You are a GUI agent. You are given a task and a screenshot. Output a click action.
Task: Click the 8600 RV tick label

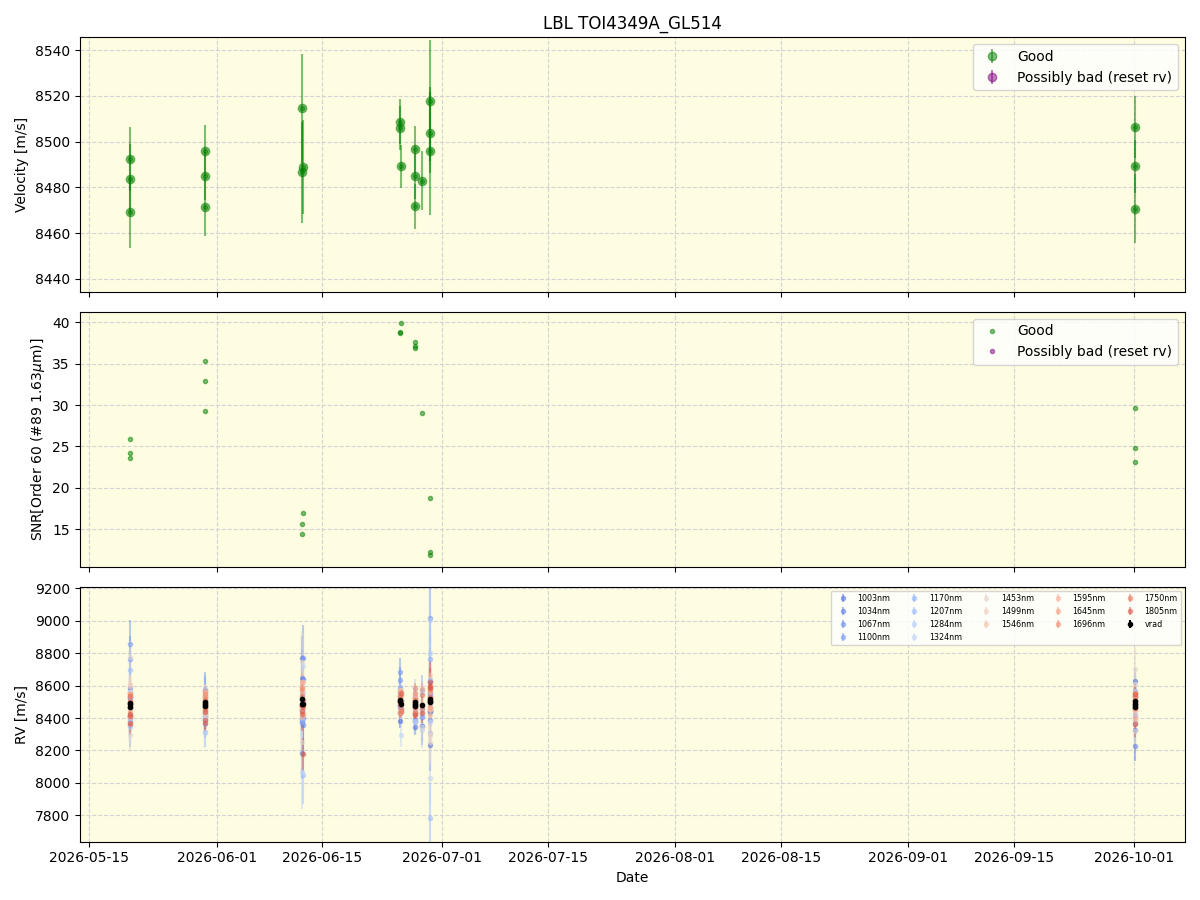54,686
